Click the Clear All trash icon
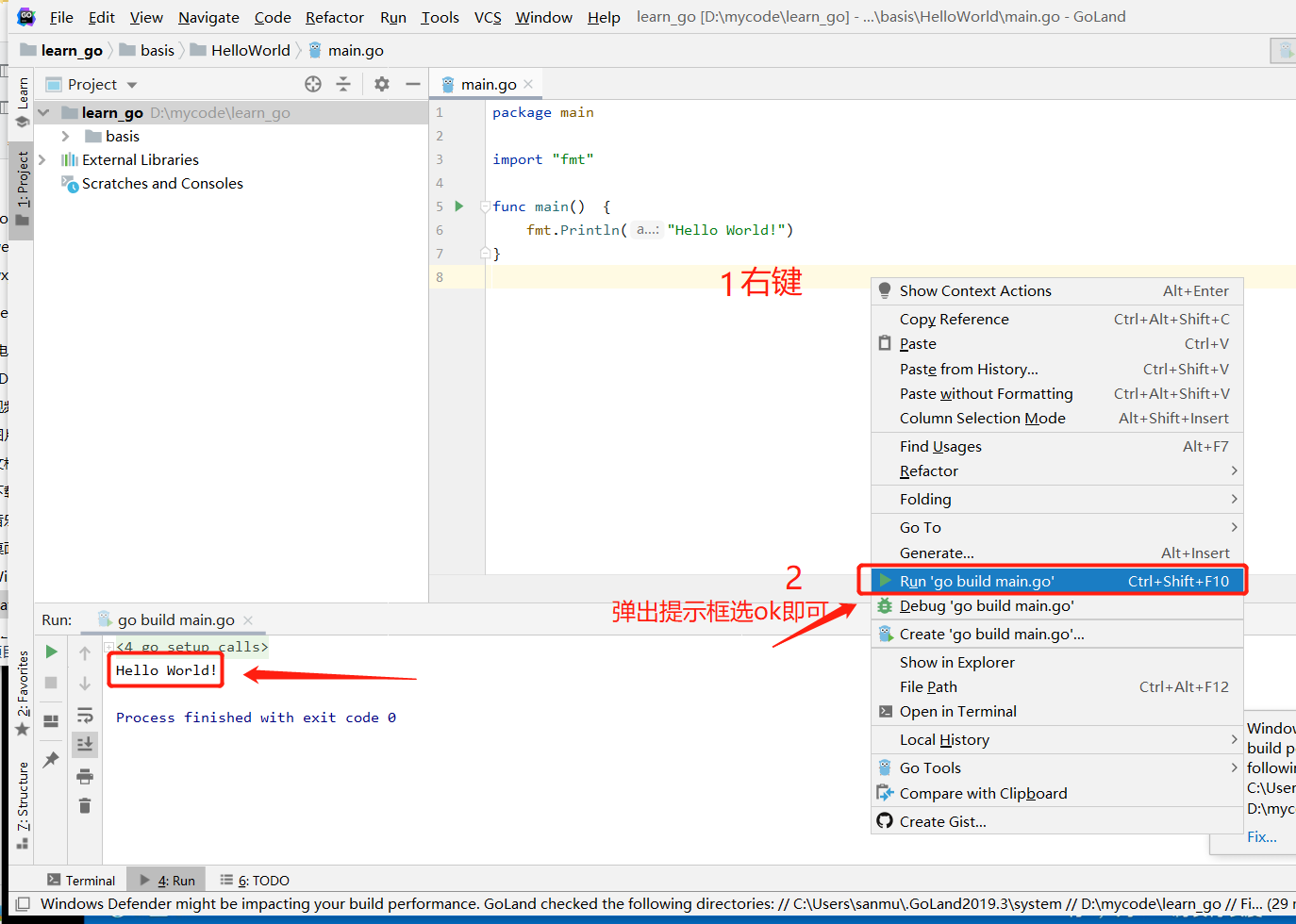 pyautogui.click(x=85, y=805)
